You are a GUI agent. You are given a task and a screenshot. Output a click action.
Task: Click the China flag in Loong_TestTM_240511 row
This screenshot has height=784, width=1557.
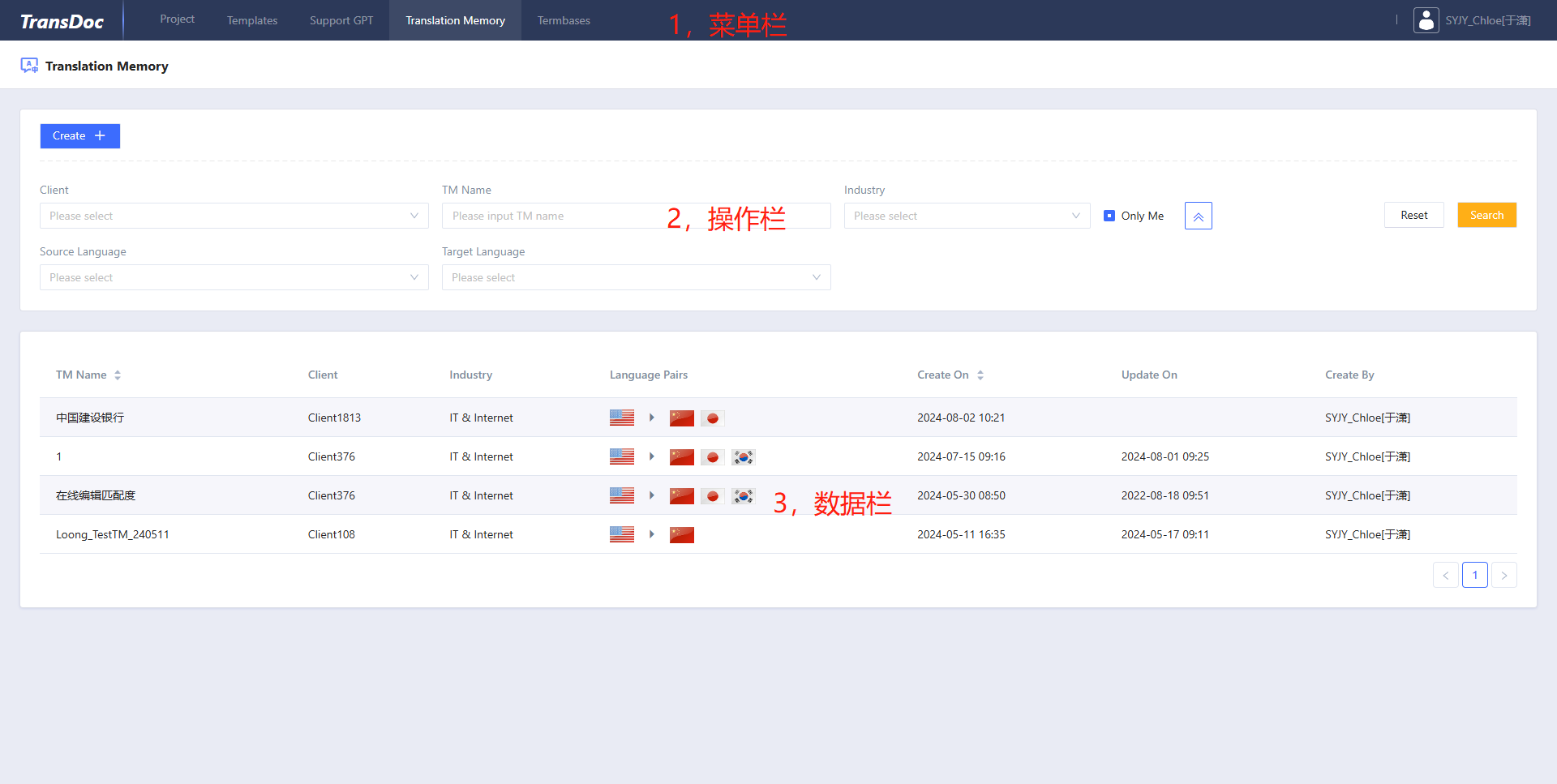coord(682,534)
